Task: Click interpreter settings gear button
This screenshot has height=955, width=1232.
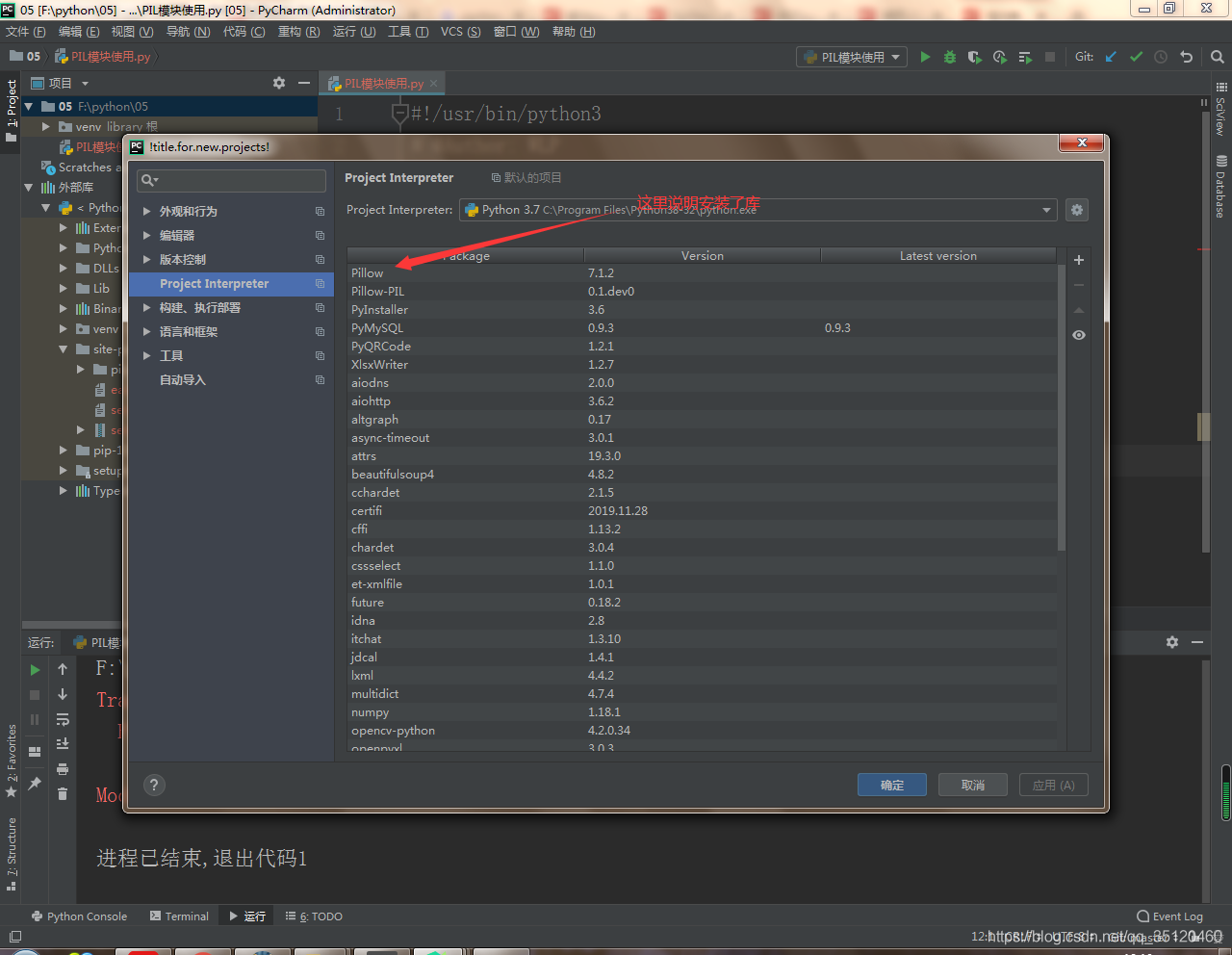Action: click(1077, 210)
